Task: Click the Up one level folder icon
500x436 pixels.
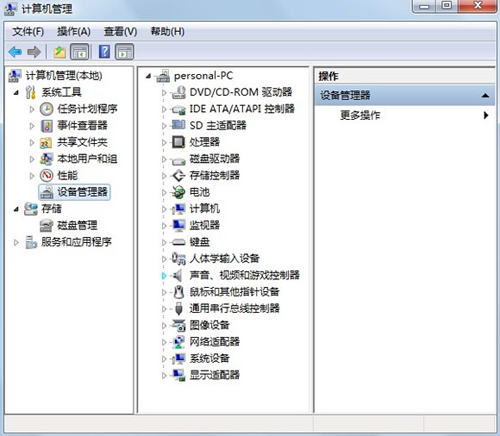Action: tap(60, 52)
